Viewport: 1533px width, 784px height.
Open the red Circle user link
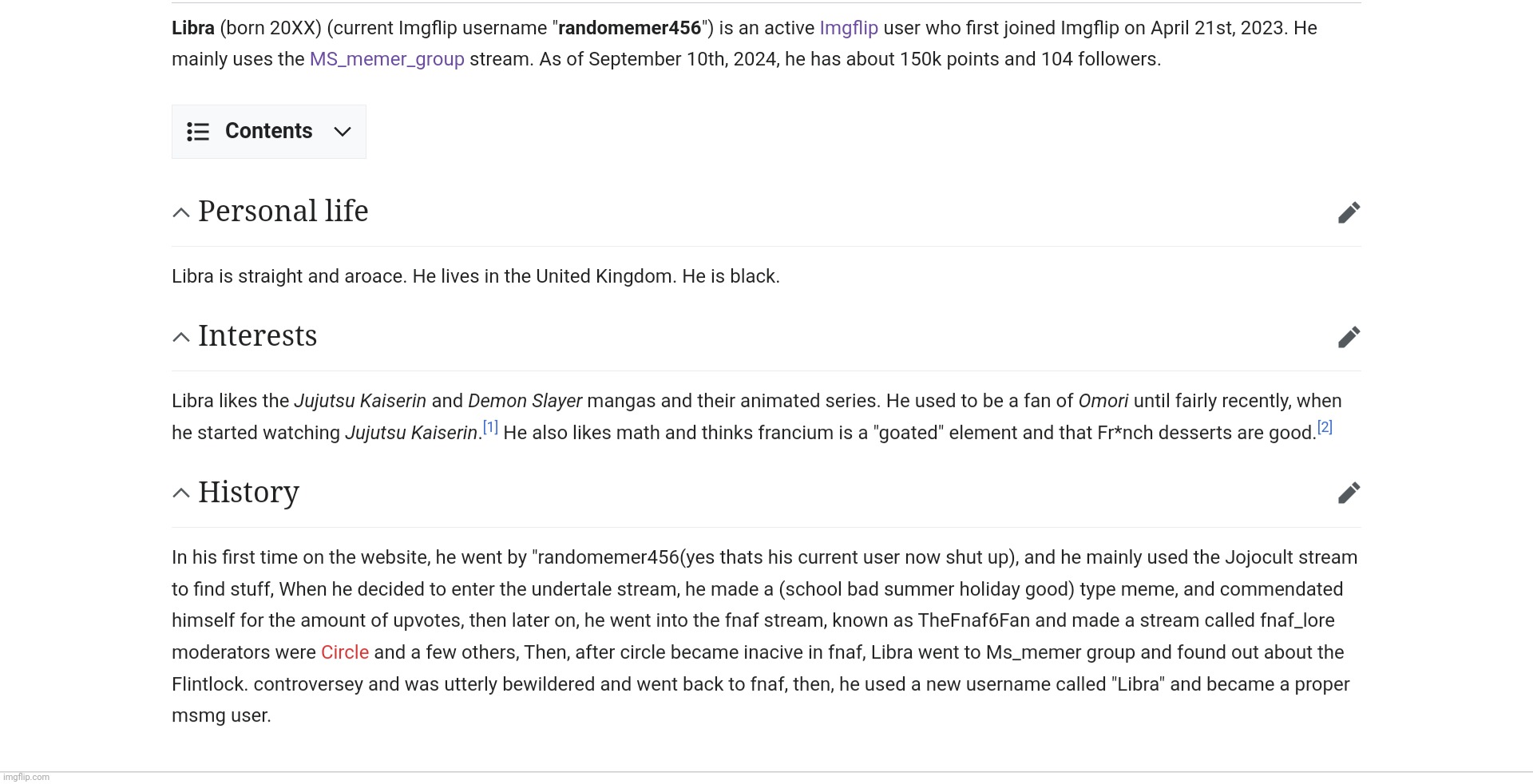[x=345, y=652]
